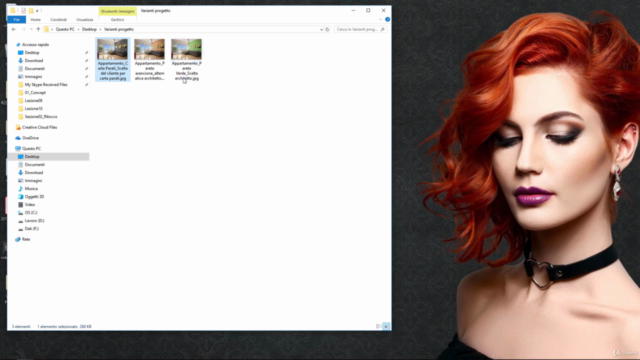Click pin icon next to Desktop quick access
The height and width of the screenshot is (360, 640).
87,53
